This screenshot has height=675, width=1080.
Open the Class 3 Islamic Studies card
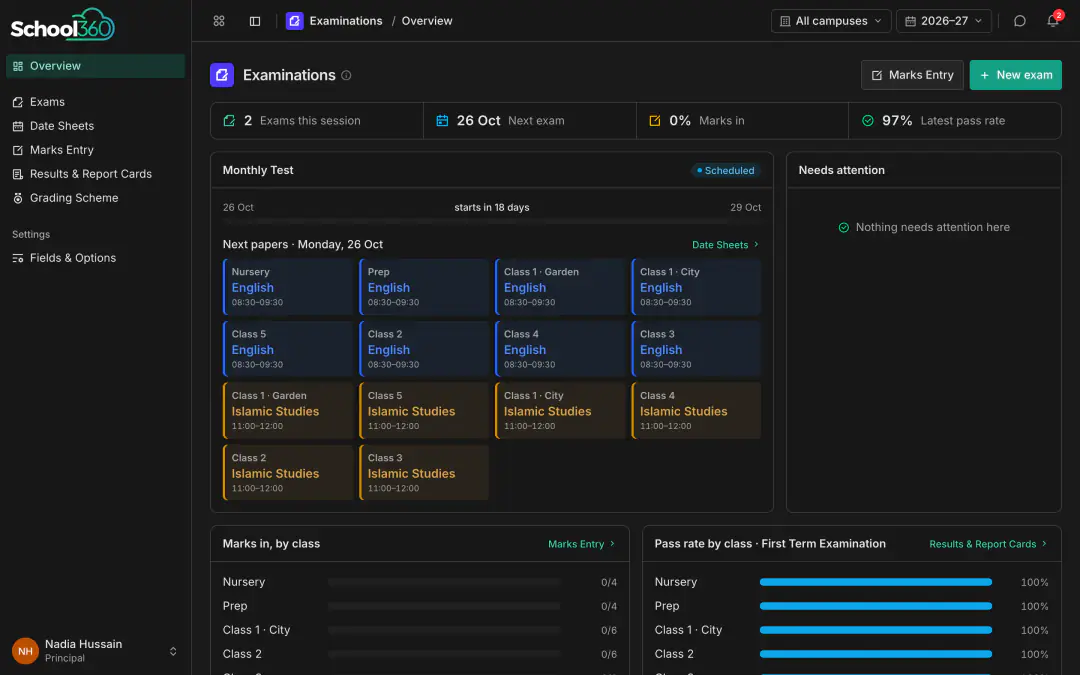(x=424, y=472)
